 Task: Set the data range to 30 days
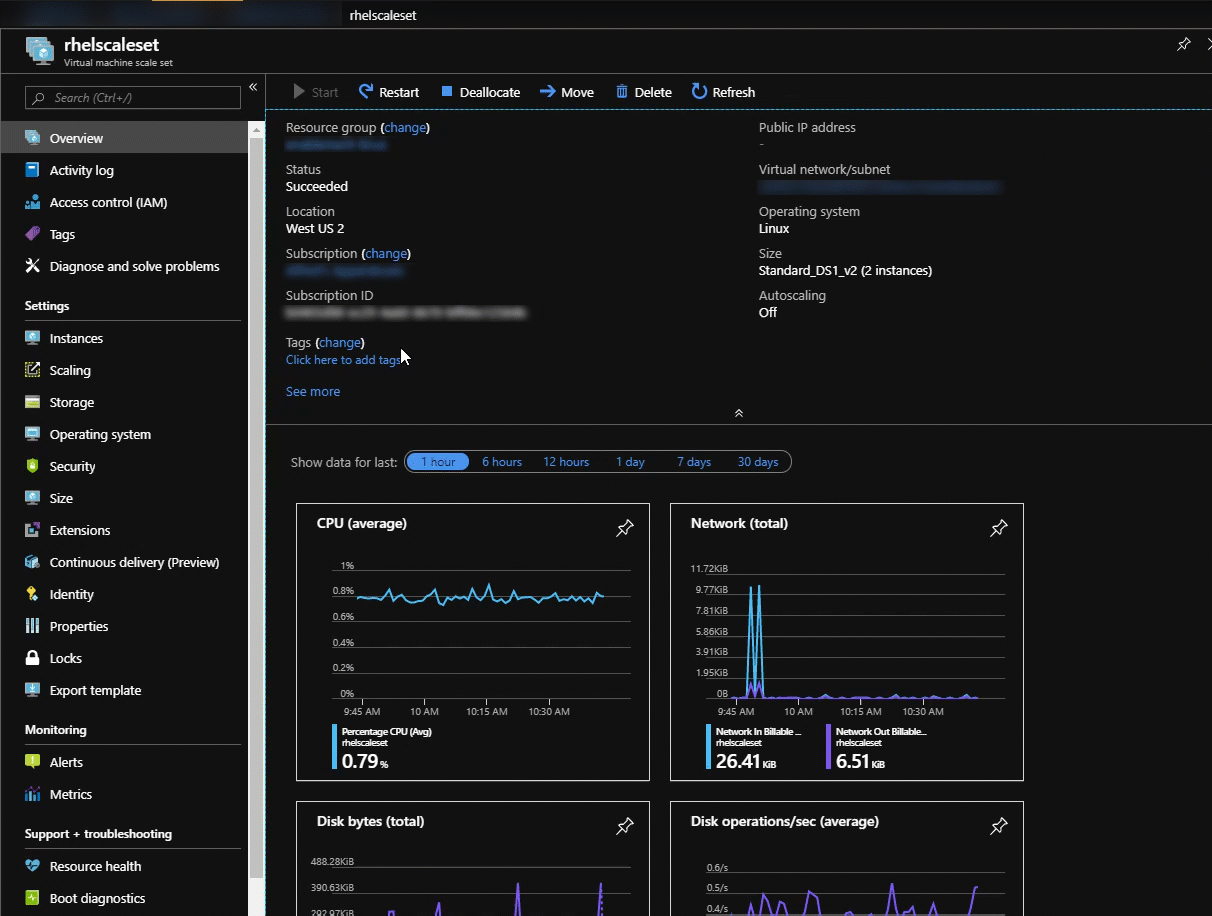pyautogui.click(x=758, y=462)
